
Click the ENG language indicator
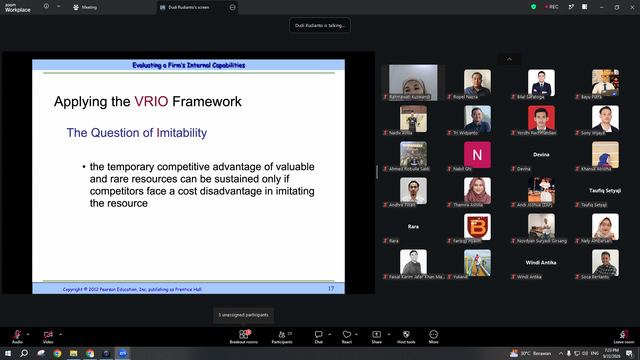tap(595, 353)
